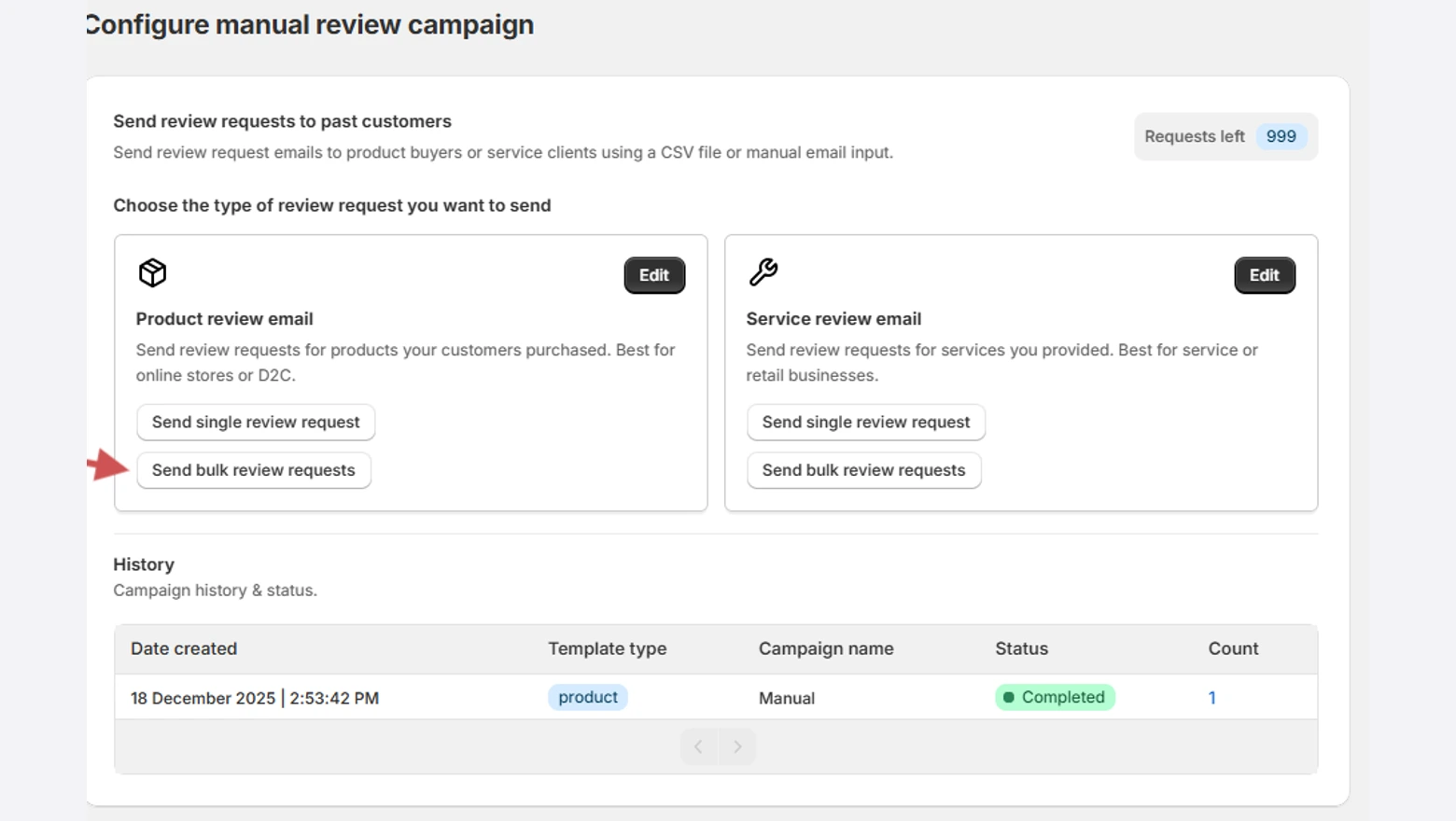The height and width of the screenshot is (821, 1456).
Task: Click the "Status" column header
Action: pyautogui.click(x=1022, y=648)
